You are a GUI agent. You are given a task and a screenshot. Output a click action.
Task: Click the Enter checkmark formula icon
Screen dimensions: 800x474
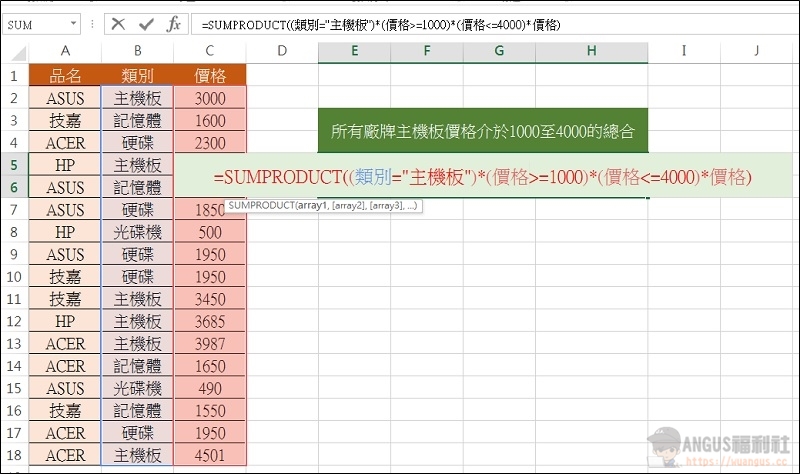(146, 24)
